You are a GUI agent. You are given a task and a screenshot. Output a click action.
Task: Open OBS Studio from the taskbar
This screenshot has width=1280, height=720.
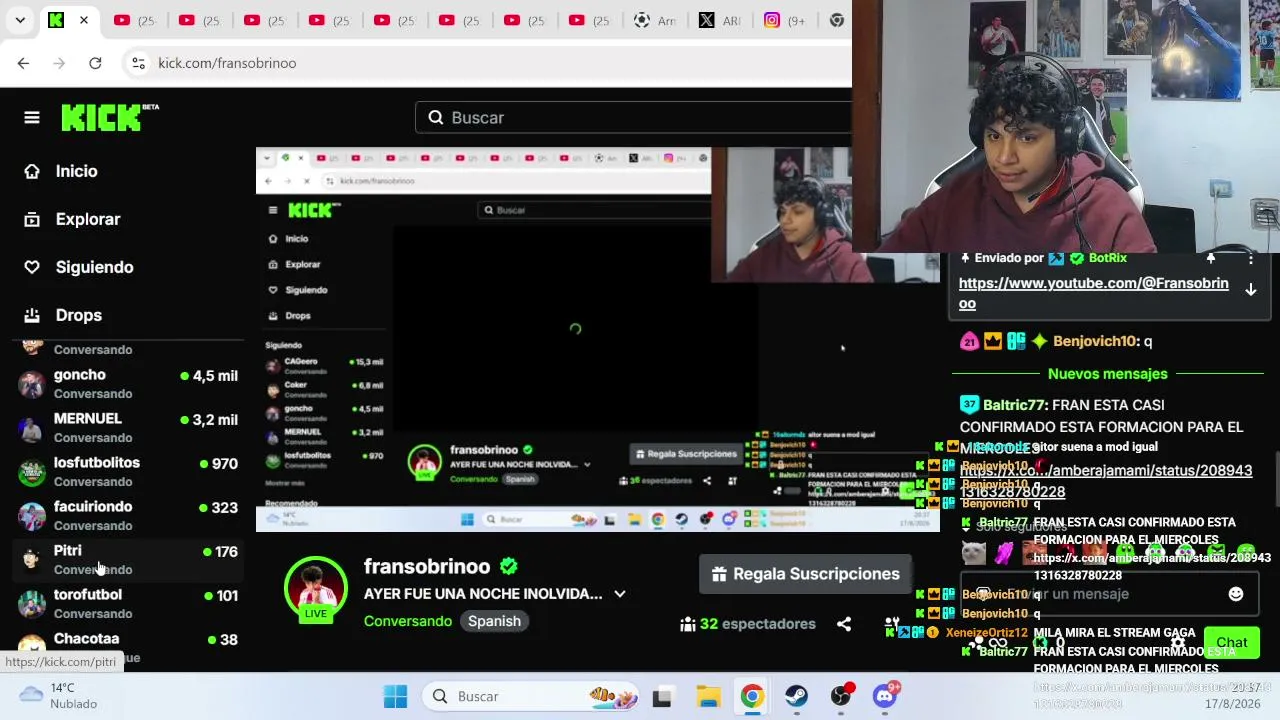click(841, 696)
